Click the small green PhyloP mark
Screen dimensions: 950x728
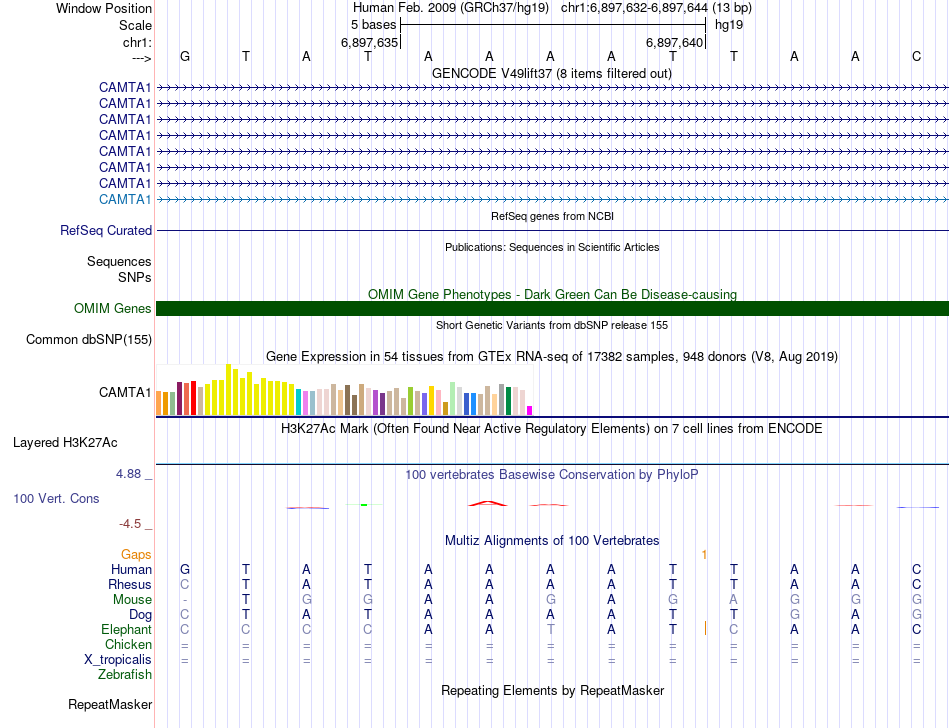pos(364,505)
